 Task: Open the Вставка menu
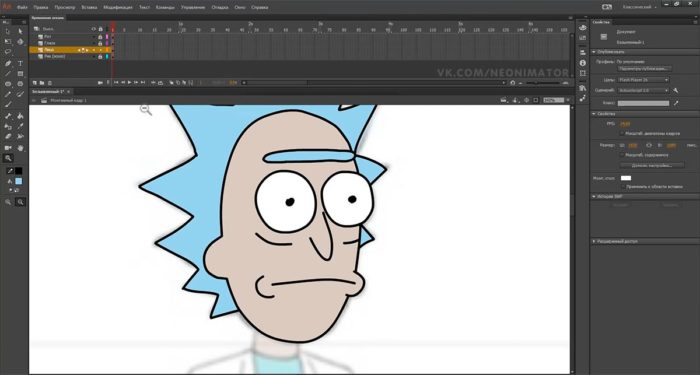click(89, 8)
